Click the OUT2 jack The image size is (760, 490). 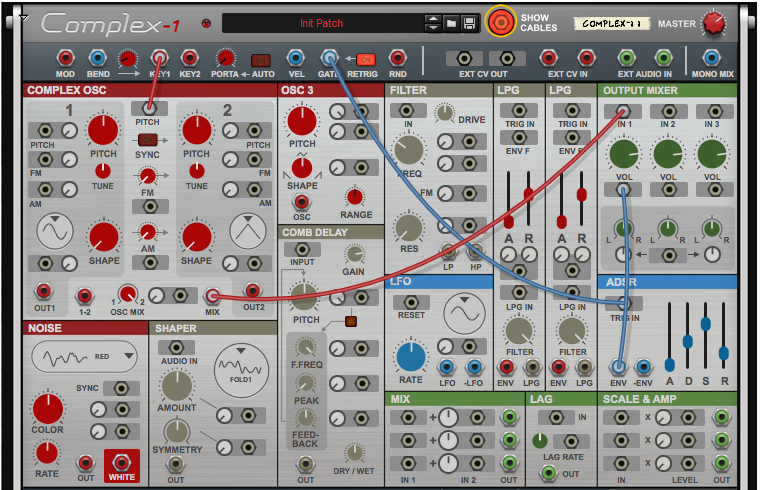(x=253, y=291)
